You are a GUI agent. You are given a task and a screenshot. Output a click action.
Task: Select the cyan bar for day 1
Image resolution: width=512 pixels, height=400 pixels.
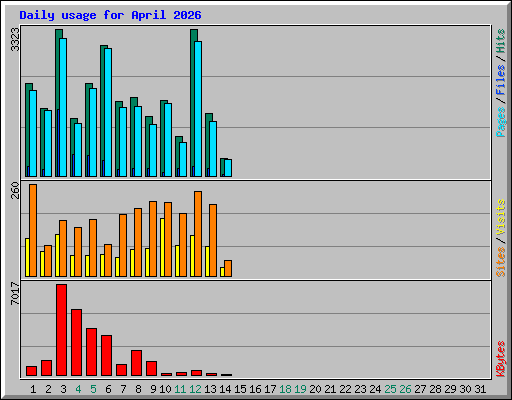(33, 133)
